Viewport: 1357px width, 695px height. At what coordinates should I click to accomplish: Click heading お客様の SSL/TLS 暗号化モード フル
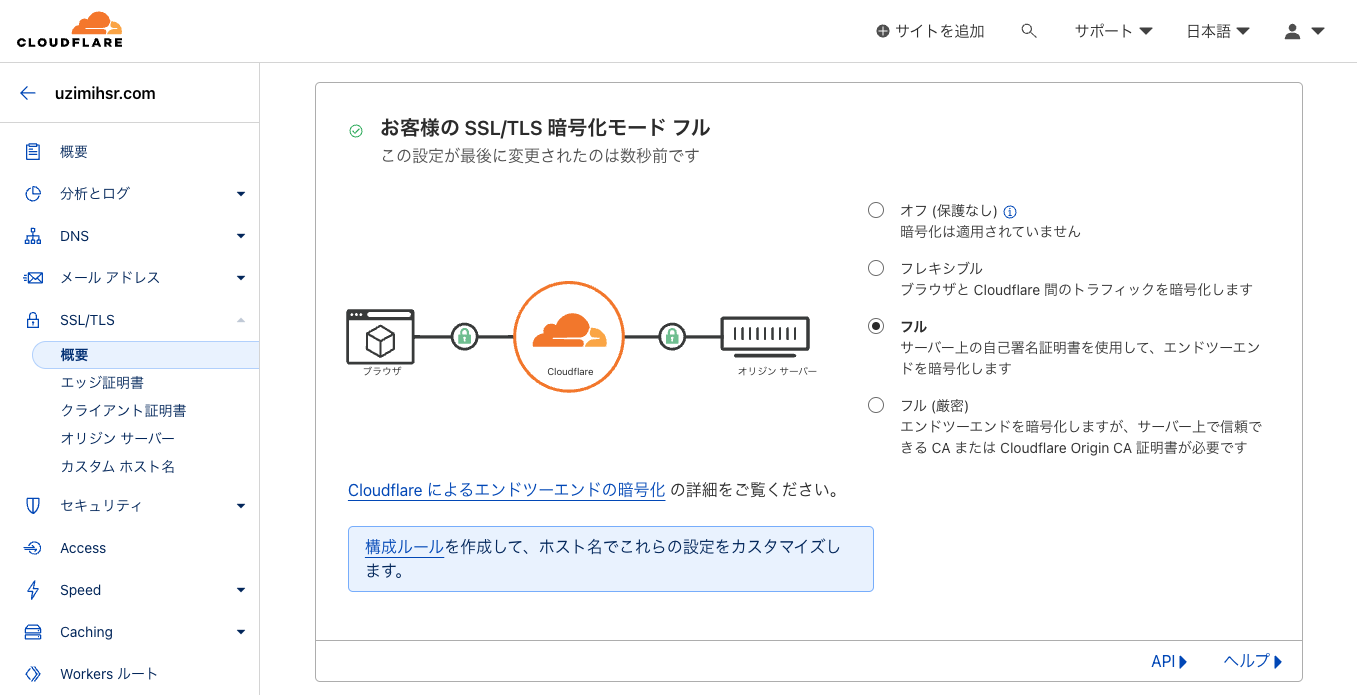545,128
